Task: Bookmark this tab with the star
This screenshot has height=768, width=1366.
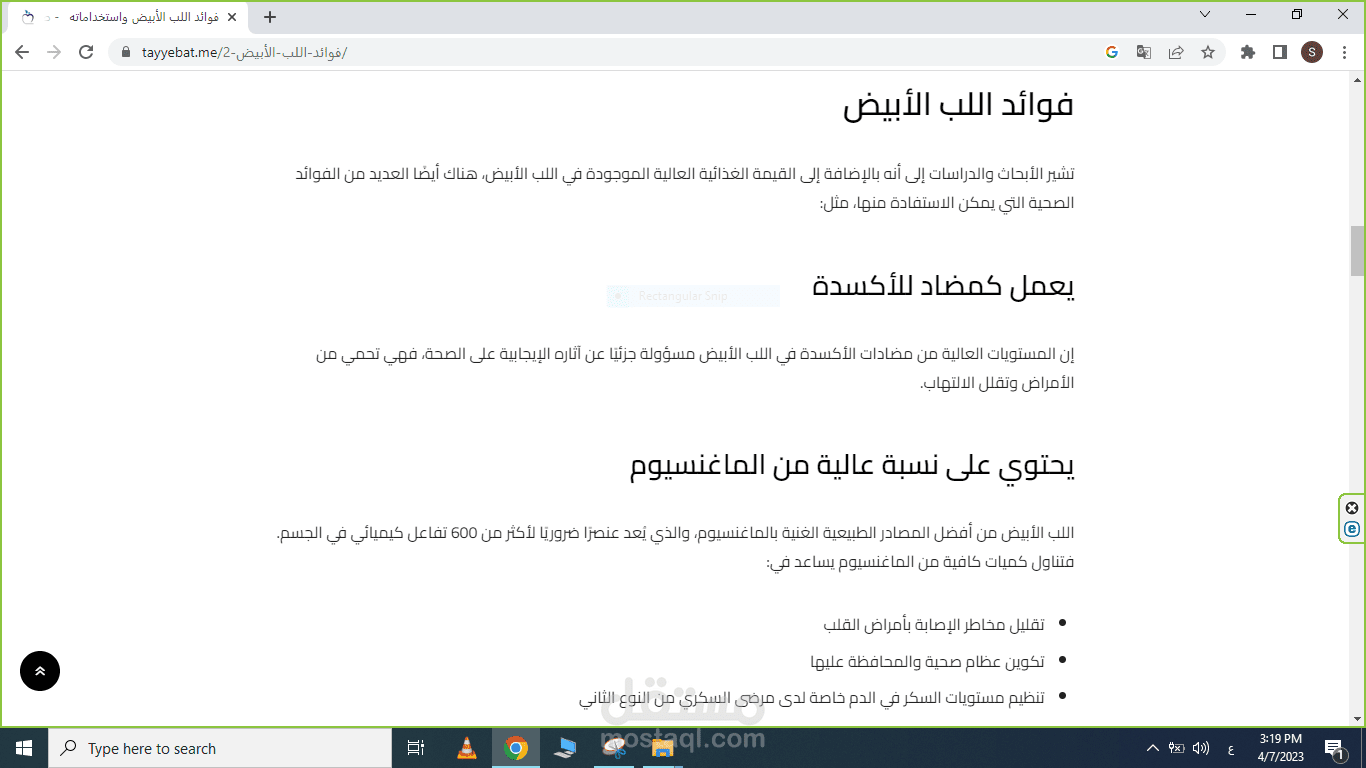Action: (1208, 52)
